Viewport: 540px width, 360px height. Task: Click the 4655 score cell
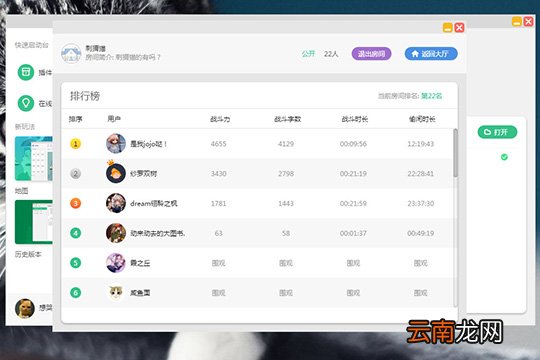click(218, 144)
